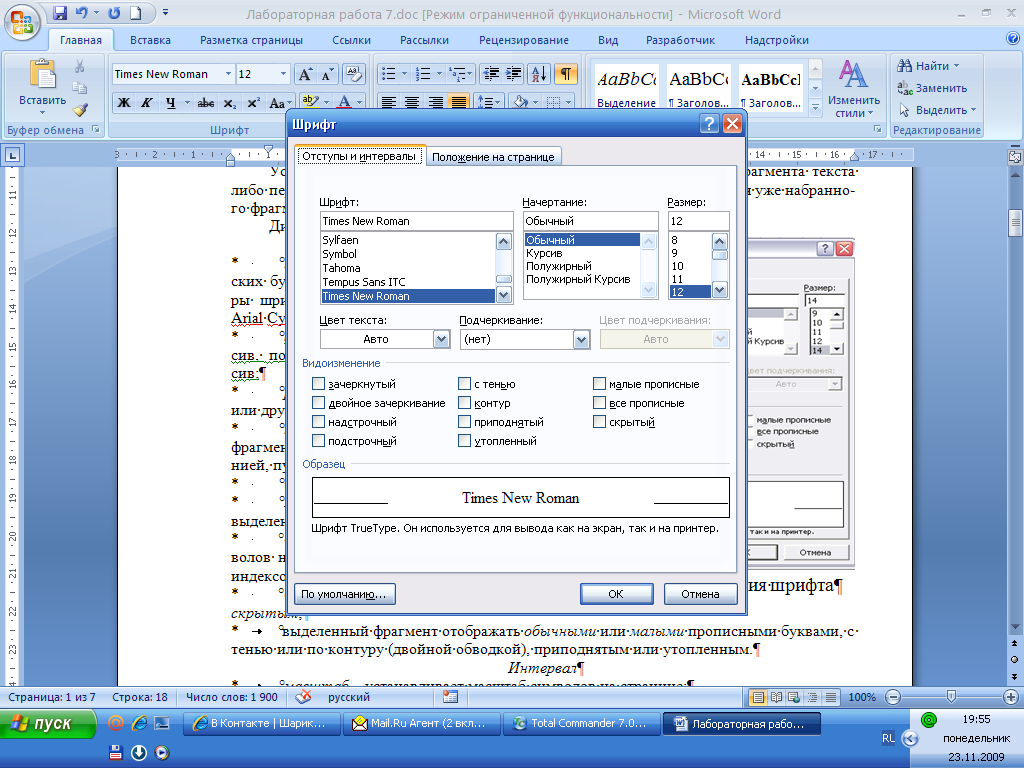Click the bulleted list icon
Screen dimensions: 1024x768
point(389,74)
